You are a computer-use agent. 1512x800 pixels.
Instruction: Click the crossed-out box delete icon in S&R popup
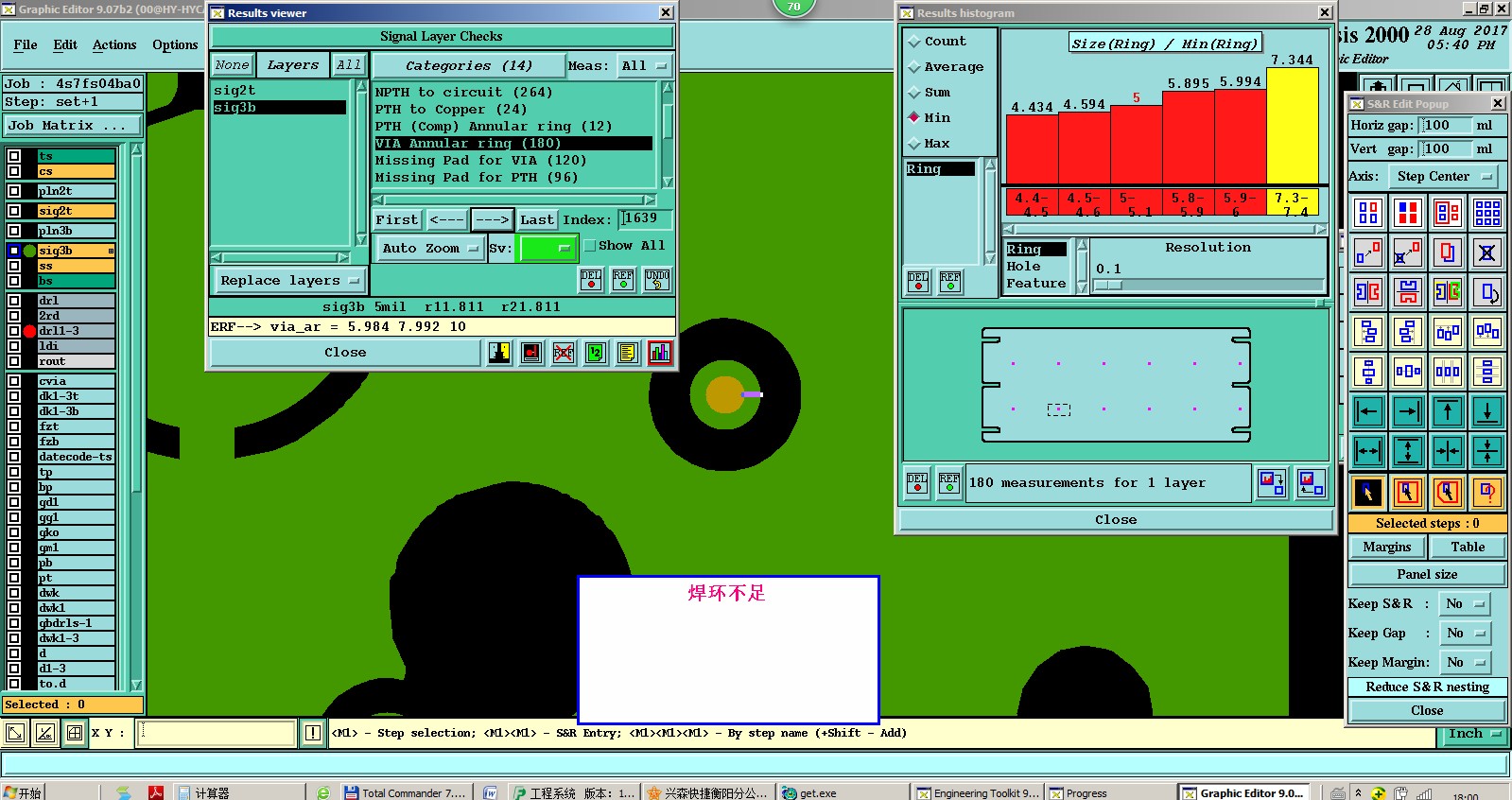tap(1487, 252)
